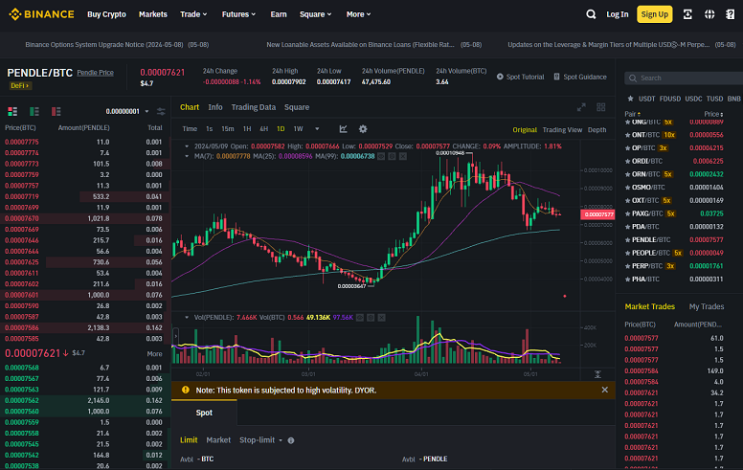Image resolution: width=743 pixels, height=470 pixels.
Task: Switch to the Trading Data tab
Action: 253,107
